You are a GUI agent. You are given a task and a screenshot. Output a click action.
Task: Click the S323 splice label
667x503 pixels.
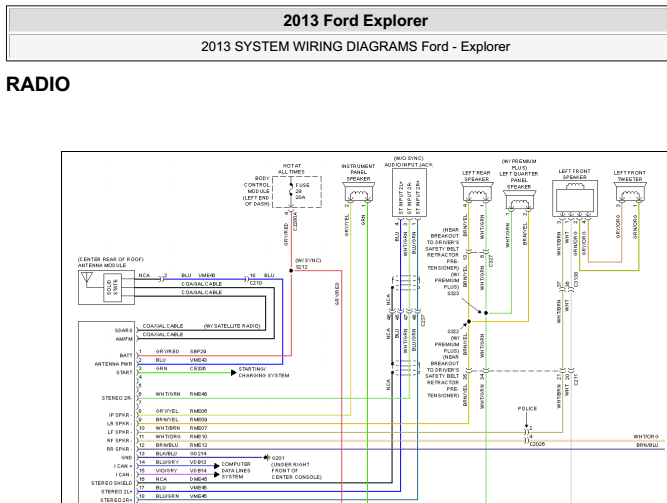point(453,294)
